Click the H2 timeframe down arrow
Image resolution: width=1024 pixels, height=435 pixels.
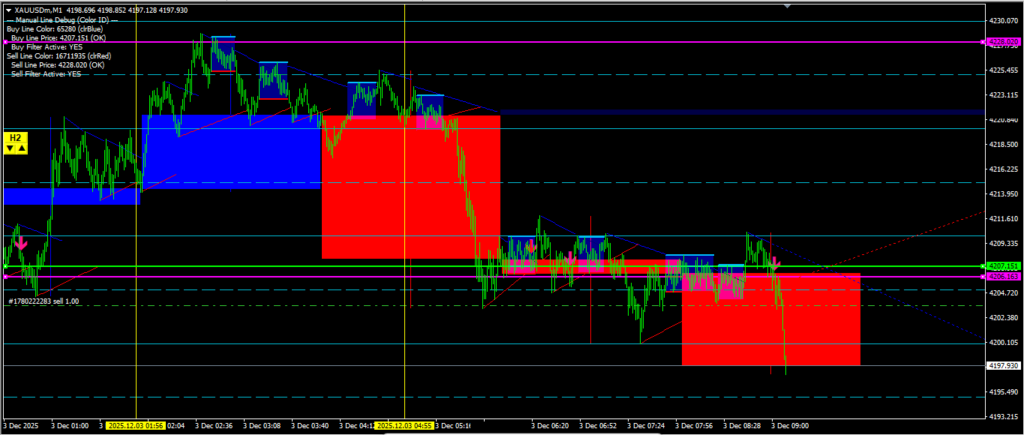pos(10,148)
